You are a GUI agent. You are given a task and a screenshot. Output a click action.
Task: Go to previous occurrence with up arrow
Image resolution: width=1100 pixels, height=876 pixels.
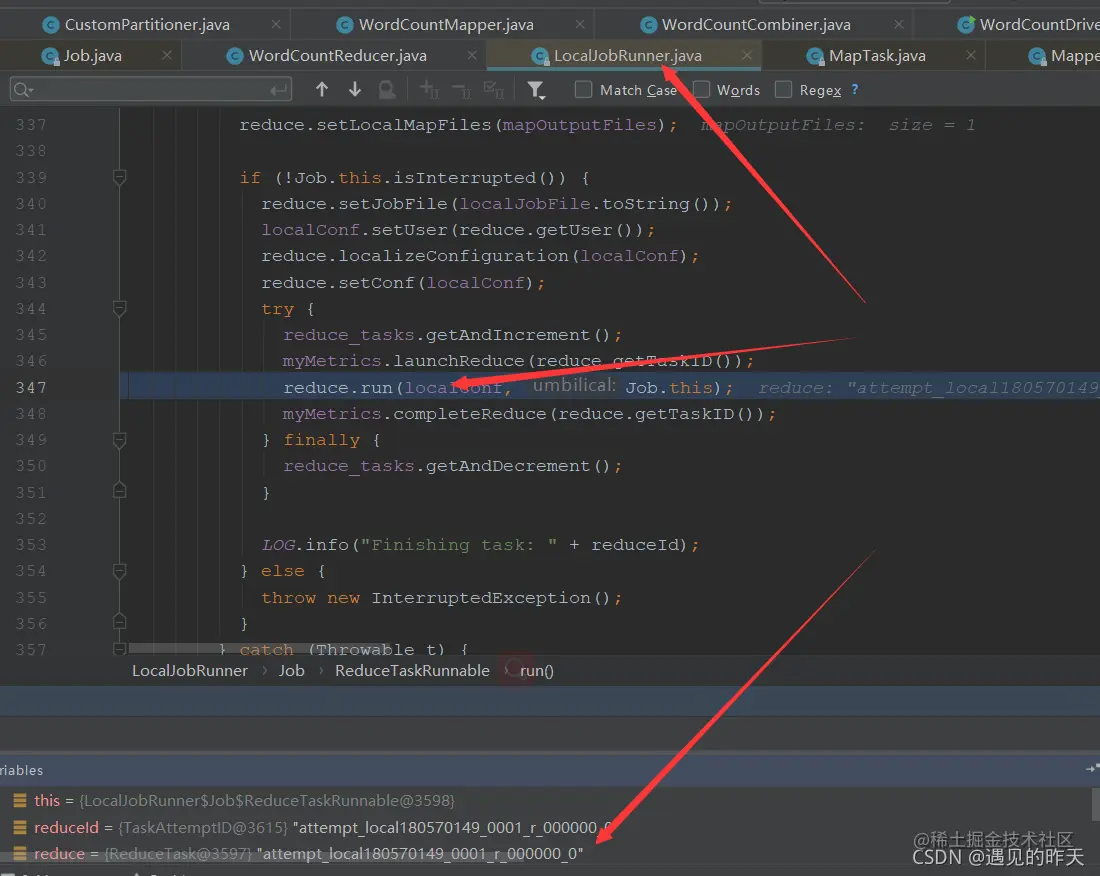tap(321, 89)
